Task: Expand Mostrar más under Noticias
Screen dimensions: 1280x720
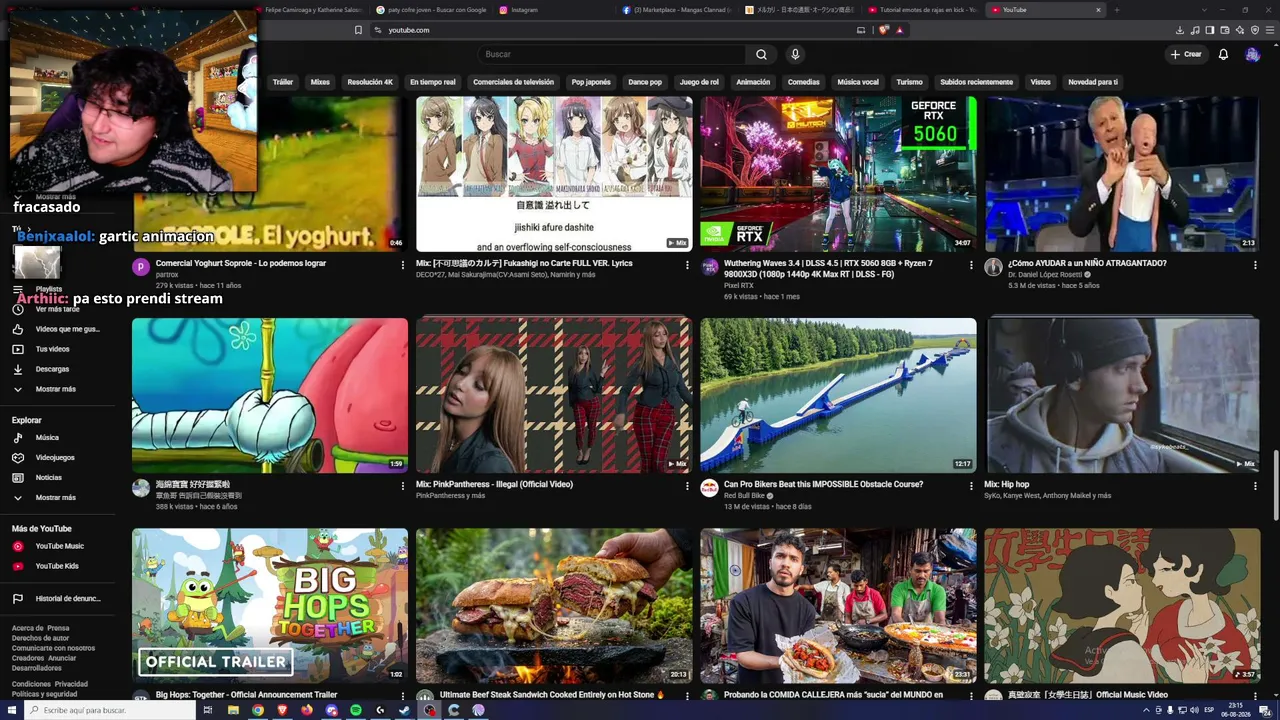Action: coord(56,497)
